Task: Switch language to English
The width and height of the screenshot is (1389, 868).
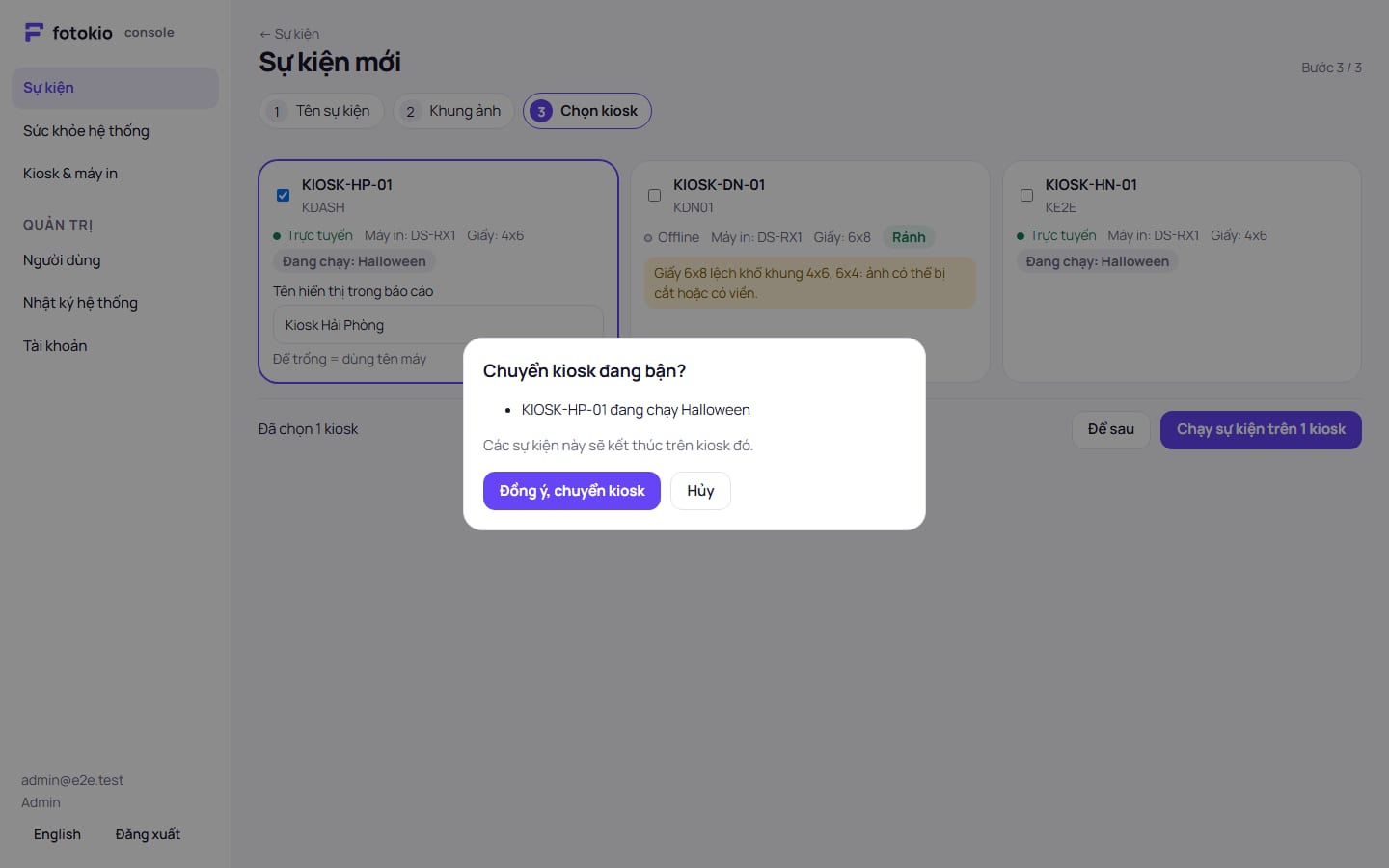Action: pos(57,834)
